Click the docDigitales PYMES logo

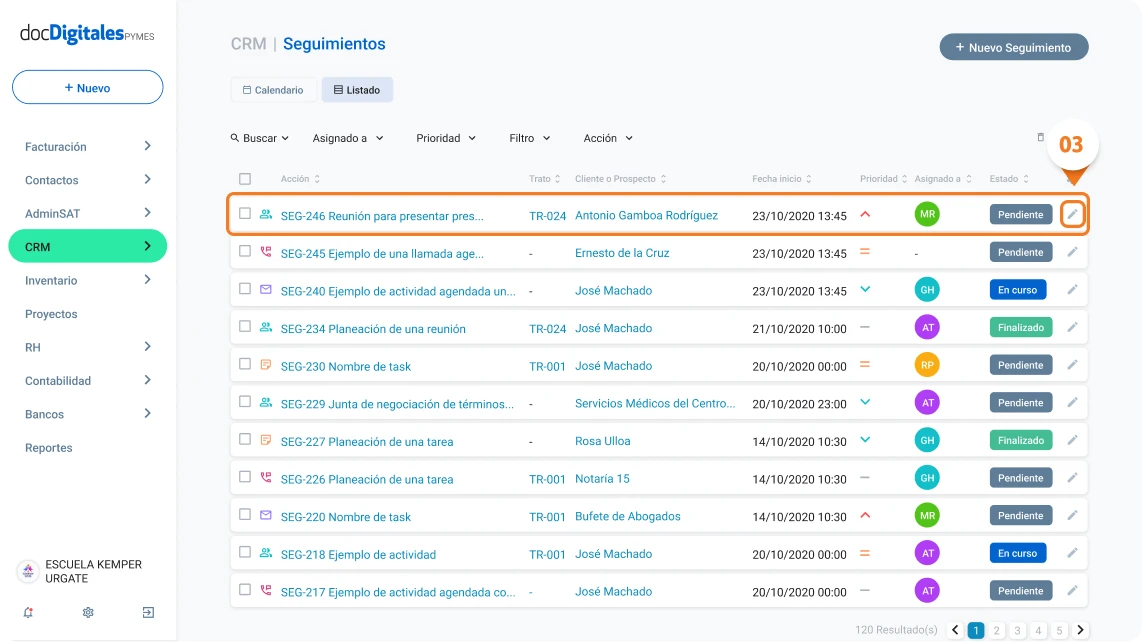coord(87,34)
